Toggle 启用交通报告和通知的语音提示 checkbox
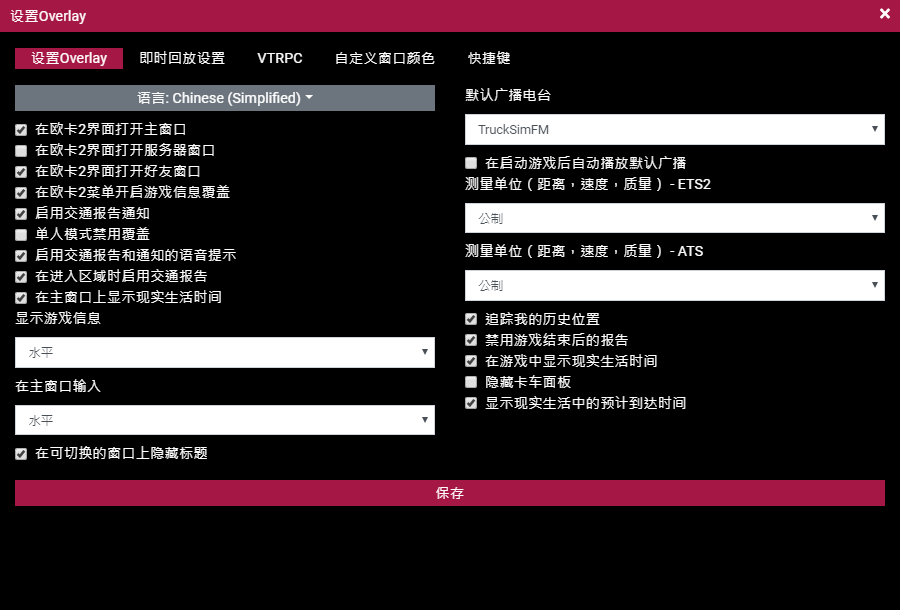 [x=21, y=256]
